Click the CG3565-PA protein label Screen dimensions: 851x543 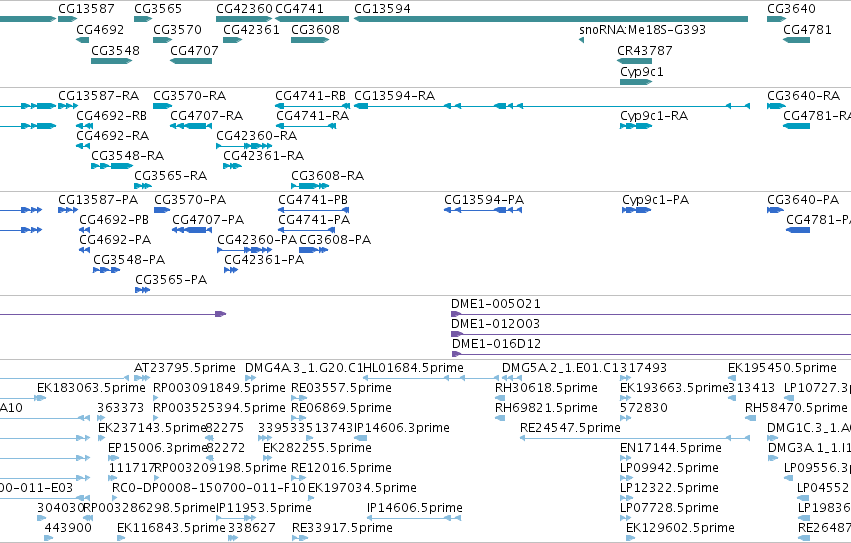[x=171, y=280]
